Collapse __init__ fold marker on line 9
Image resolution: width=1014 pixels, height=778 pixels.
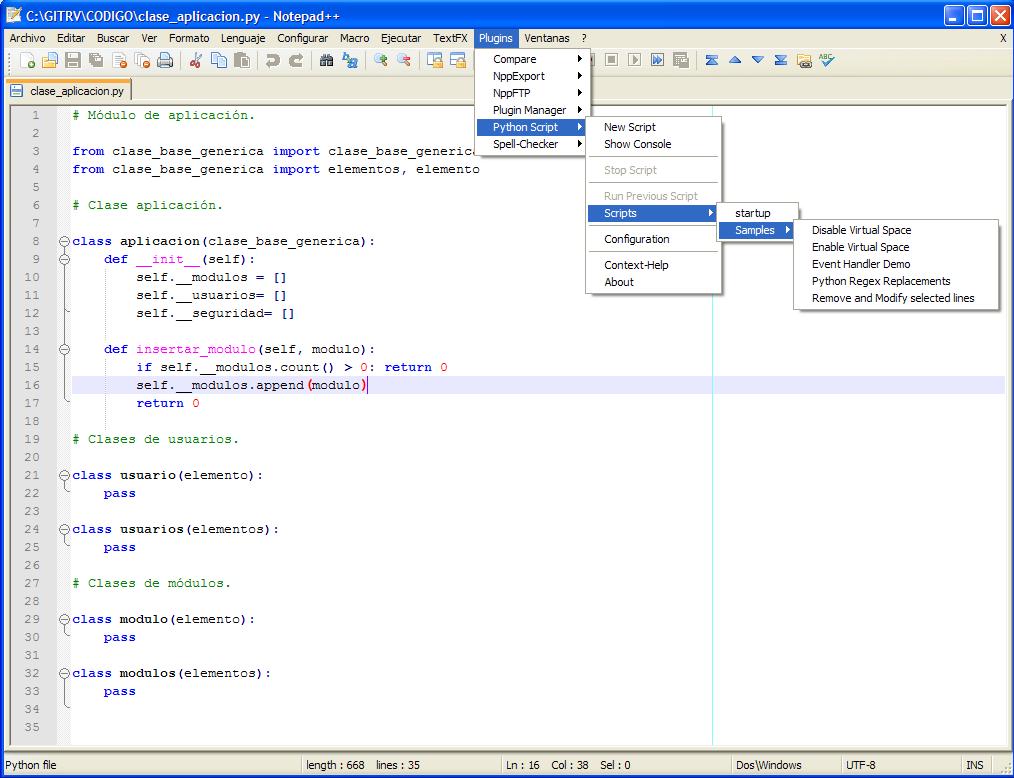click(x=64, y=259)
